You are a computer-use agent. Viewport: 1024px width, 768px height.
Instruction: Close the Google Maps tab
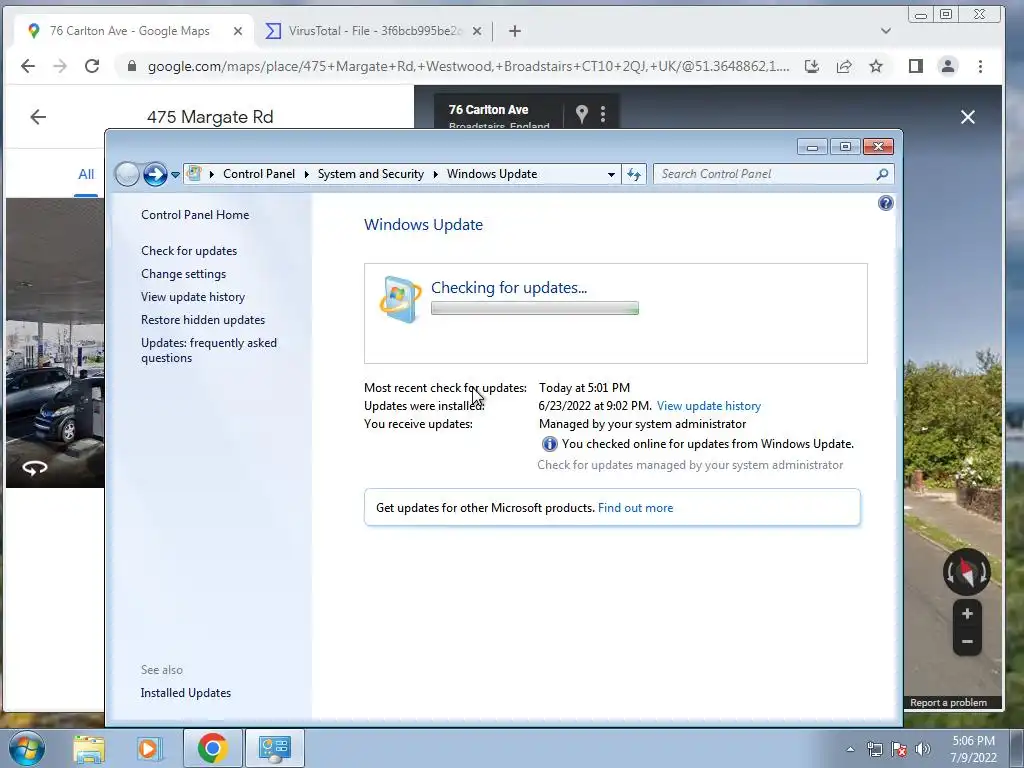[x=238, y=31]
